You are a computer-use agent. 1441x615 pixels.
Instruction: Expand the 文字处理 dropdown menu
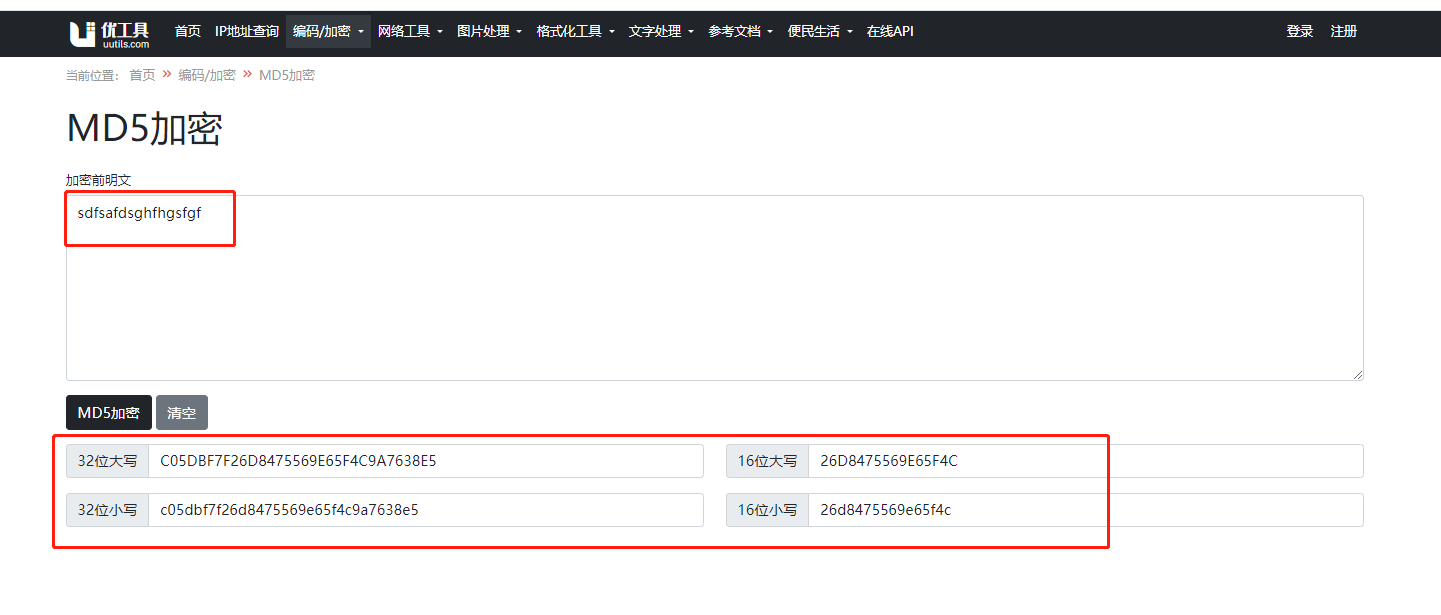pos(661,32)
